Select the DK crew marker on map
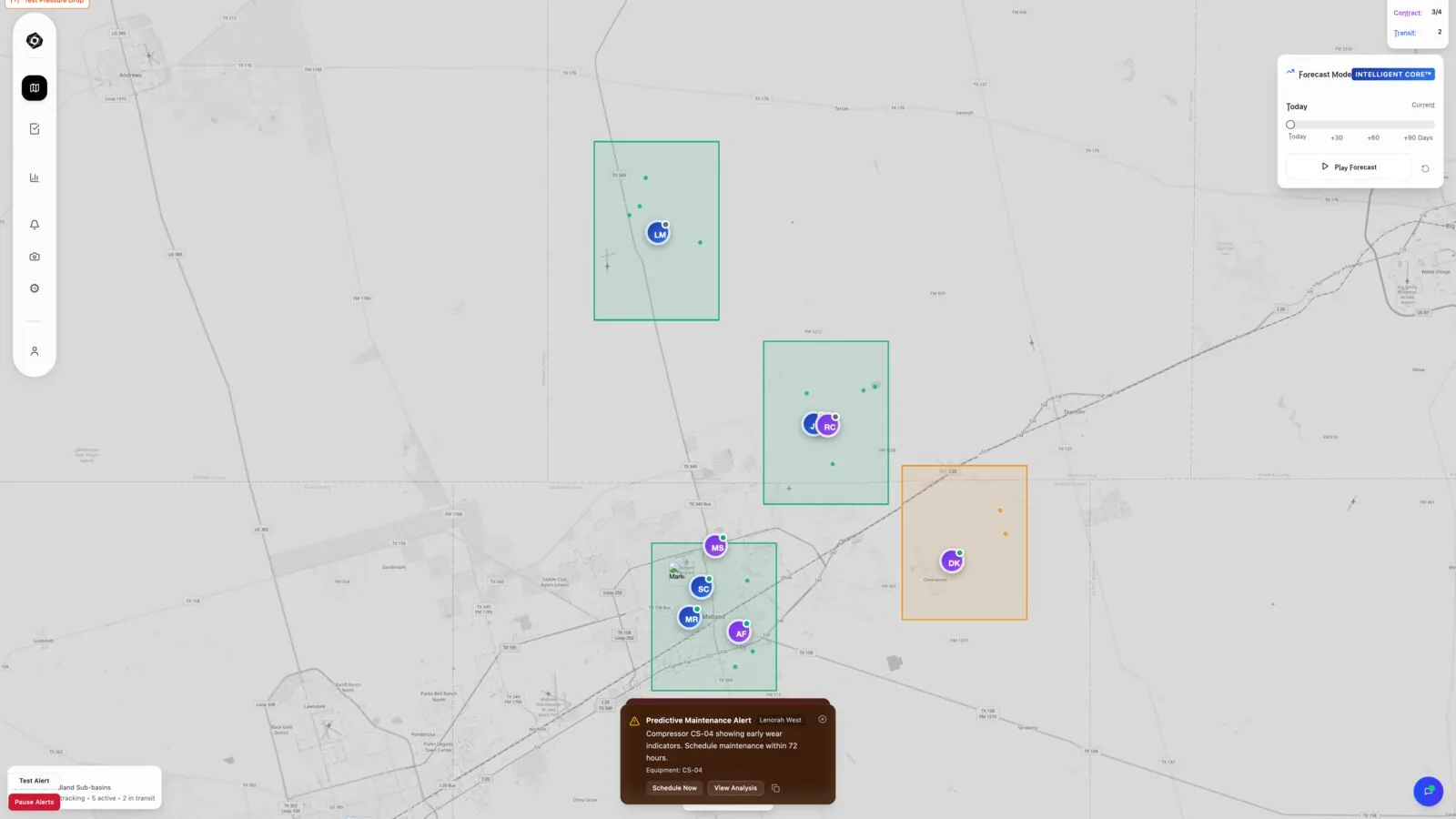 [x=953, y=561]
